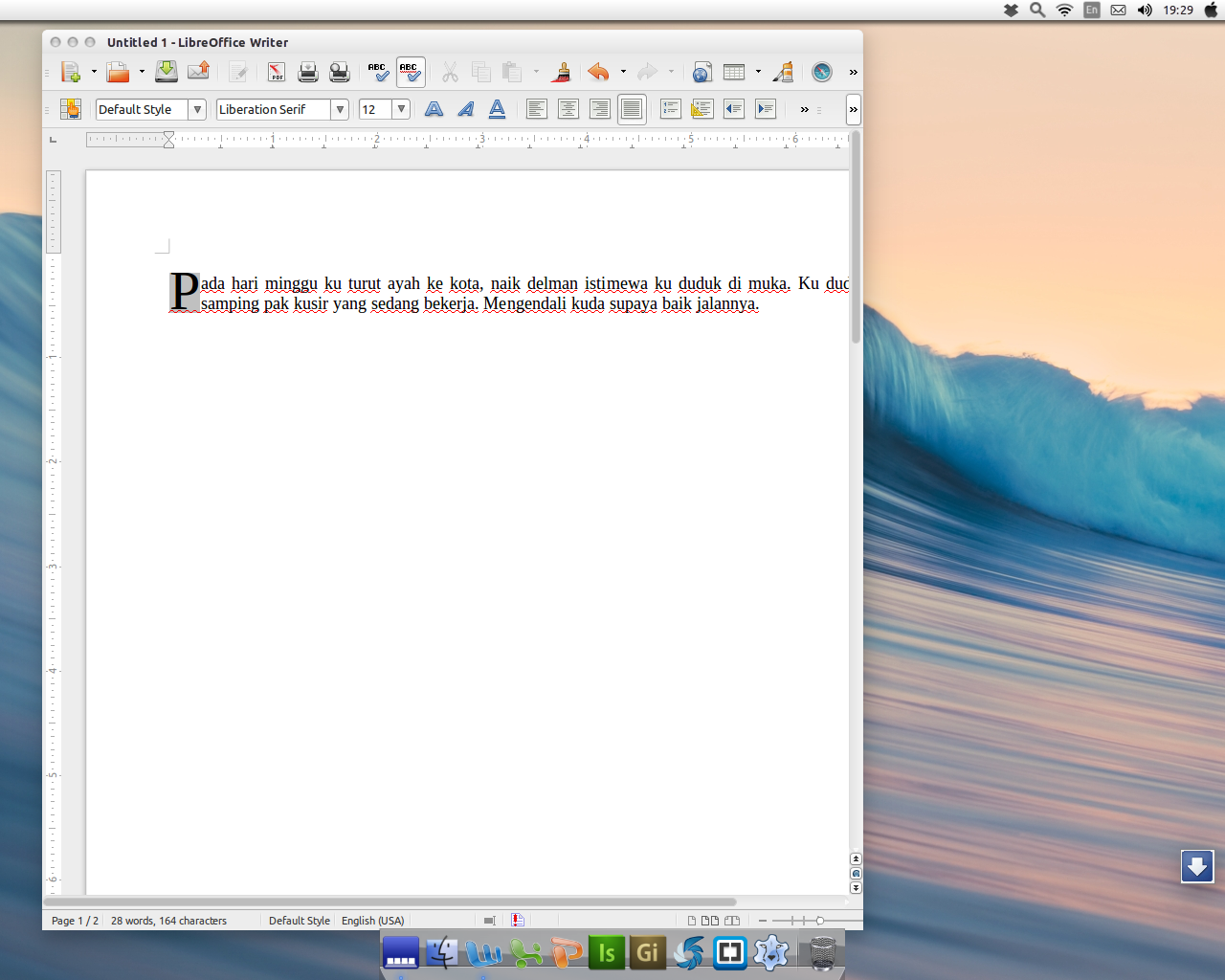
Task: Open the font size dropdown
Action: (x=403, y=109)
